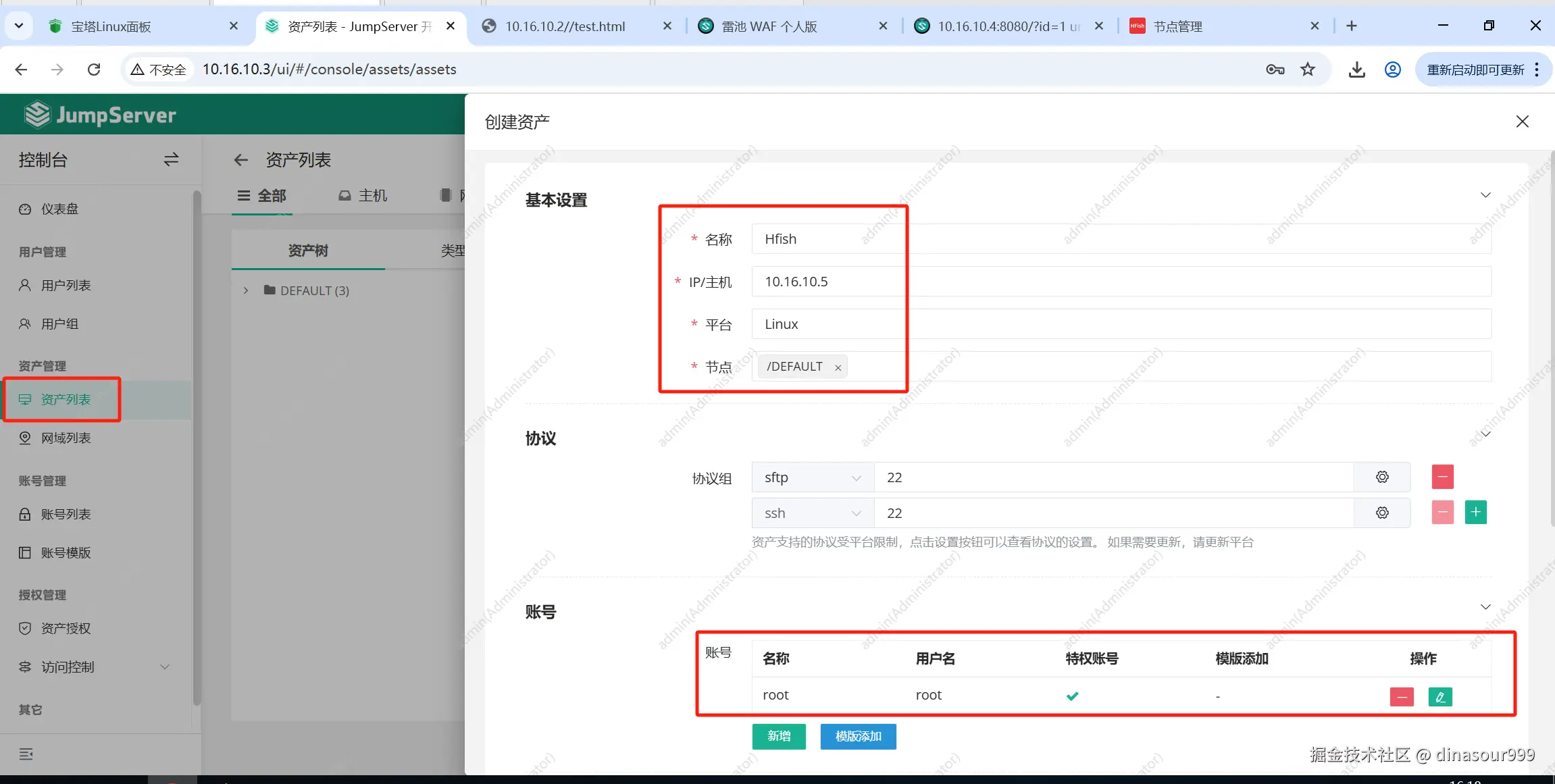Remove the /DEFAULT node tag
The width and height of the screenshot is (1555, 784).
838,367
